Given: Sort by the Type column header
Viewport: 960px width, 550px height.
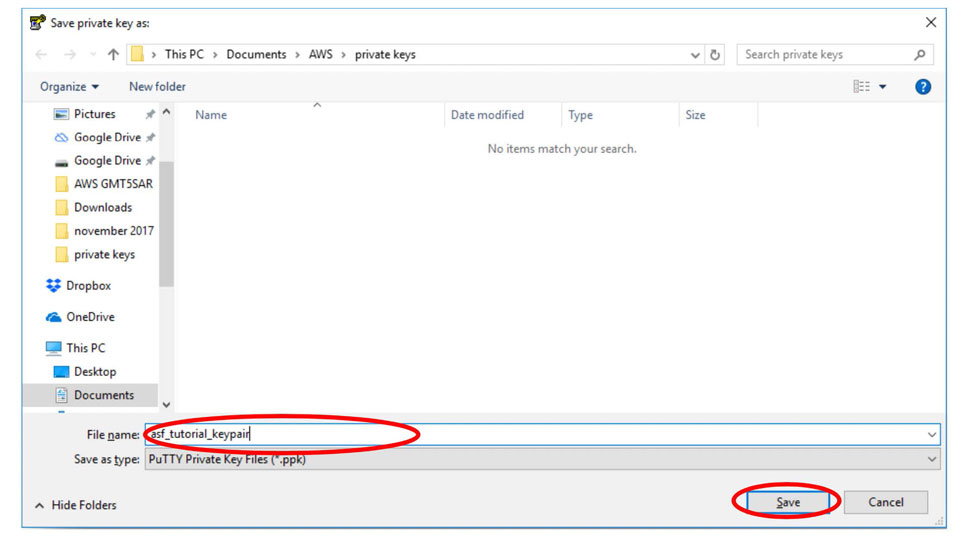Looking at the screenshot, I should (580, 115).
